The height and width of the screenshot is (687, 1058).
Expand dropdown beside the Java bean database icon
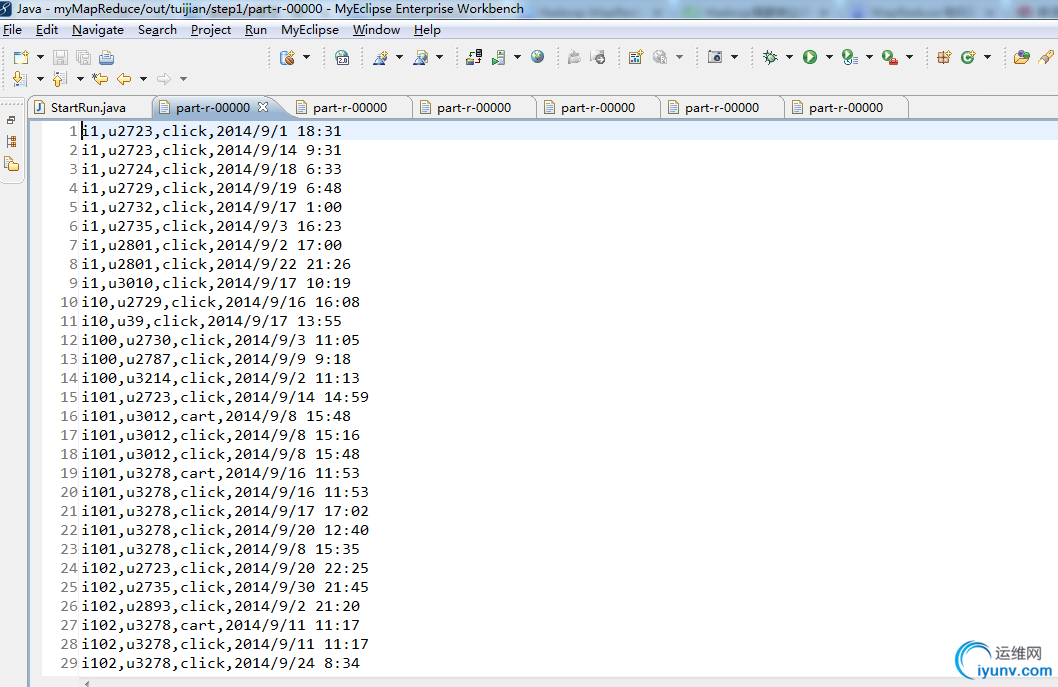coord(306,57)
